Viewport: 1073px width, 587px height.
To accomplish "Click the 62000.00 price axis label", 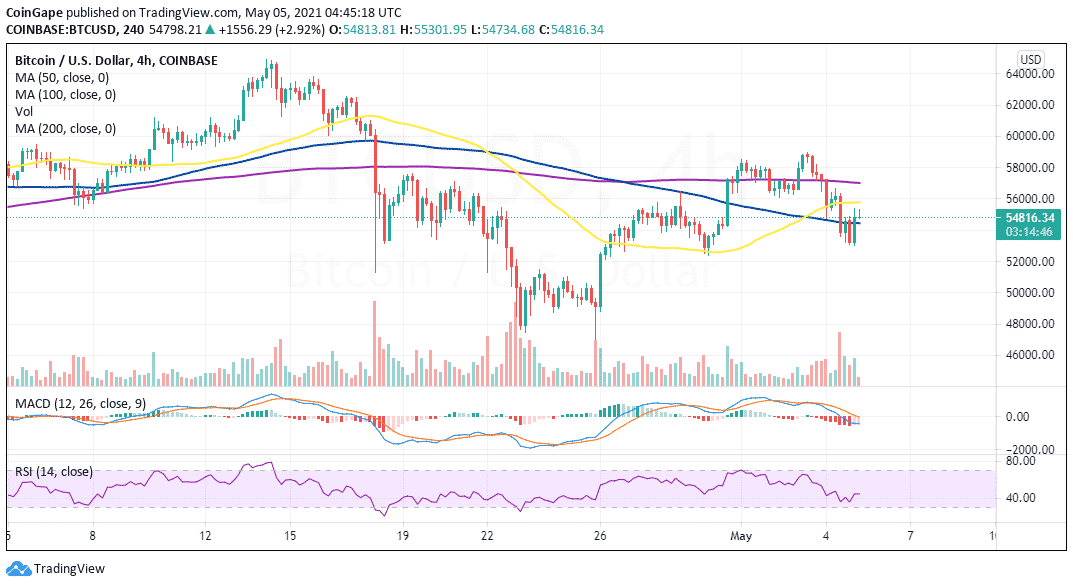I will pyautogui.click(x=1029, y=105).
